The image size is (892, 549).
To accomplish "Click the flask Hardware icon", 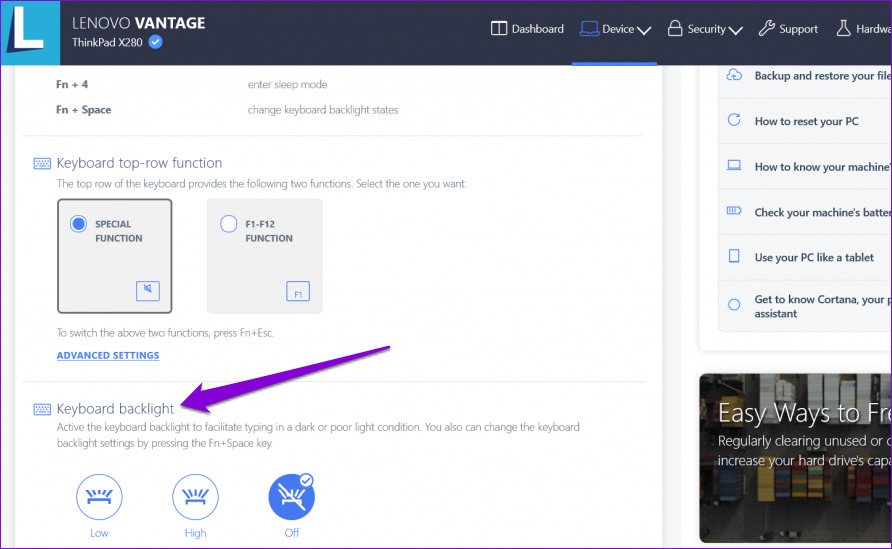I will 843,28.
